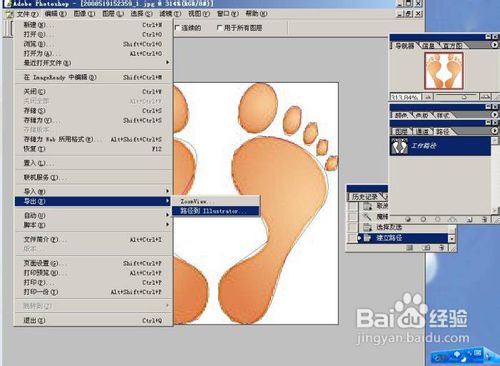The image size is (500, 366).
Task: Switch to the 图层 (Layers) panel tab
Action: 401,132
